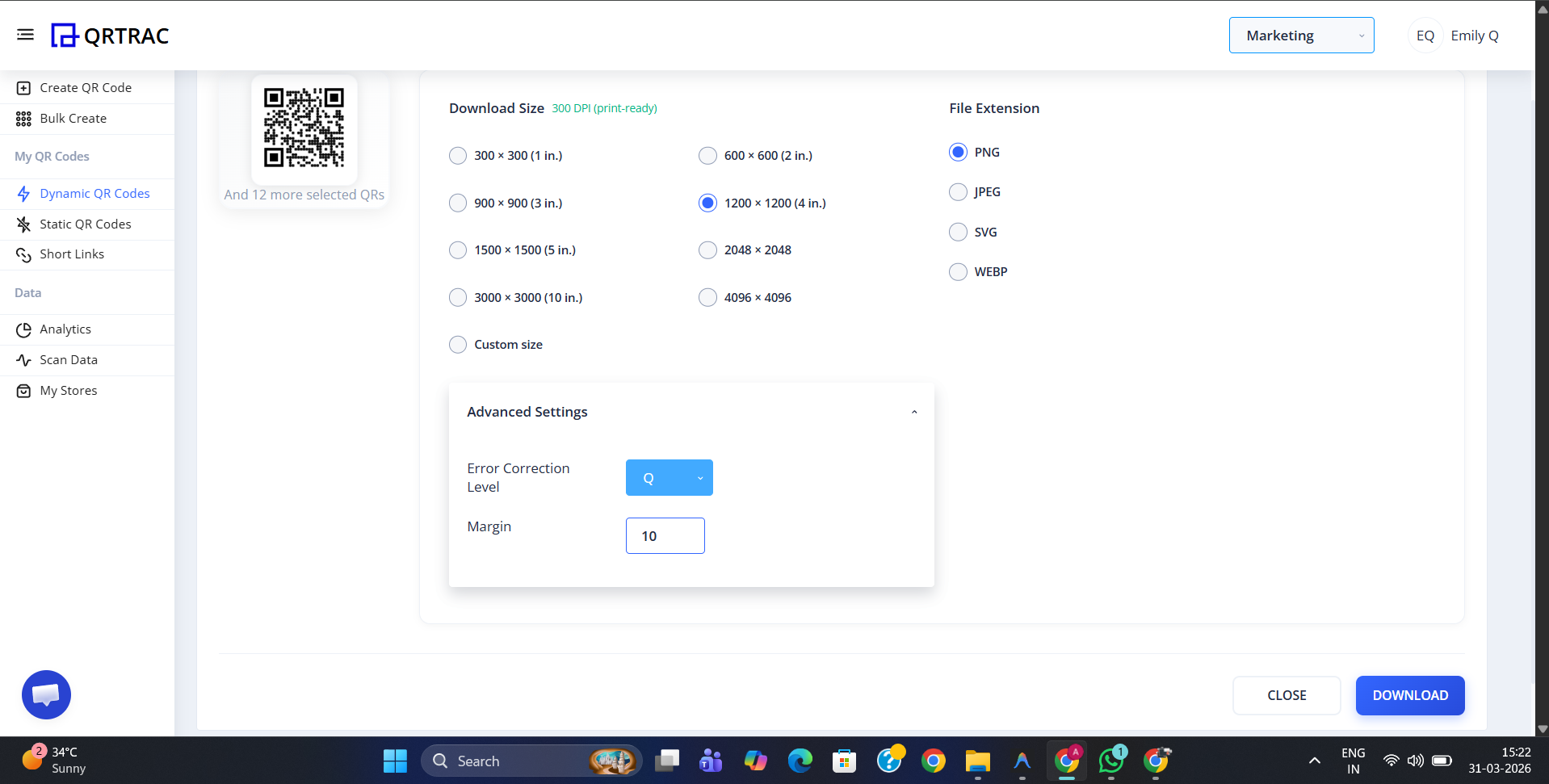Select the 600 × 600 (2 in.) size
The height and width of the screenshot is (784, 1549).
tap(707, 155)
